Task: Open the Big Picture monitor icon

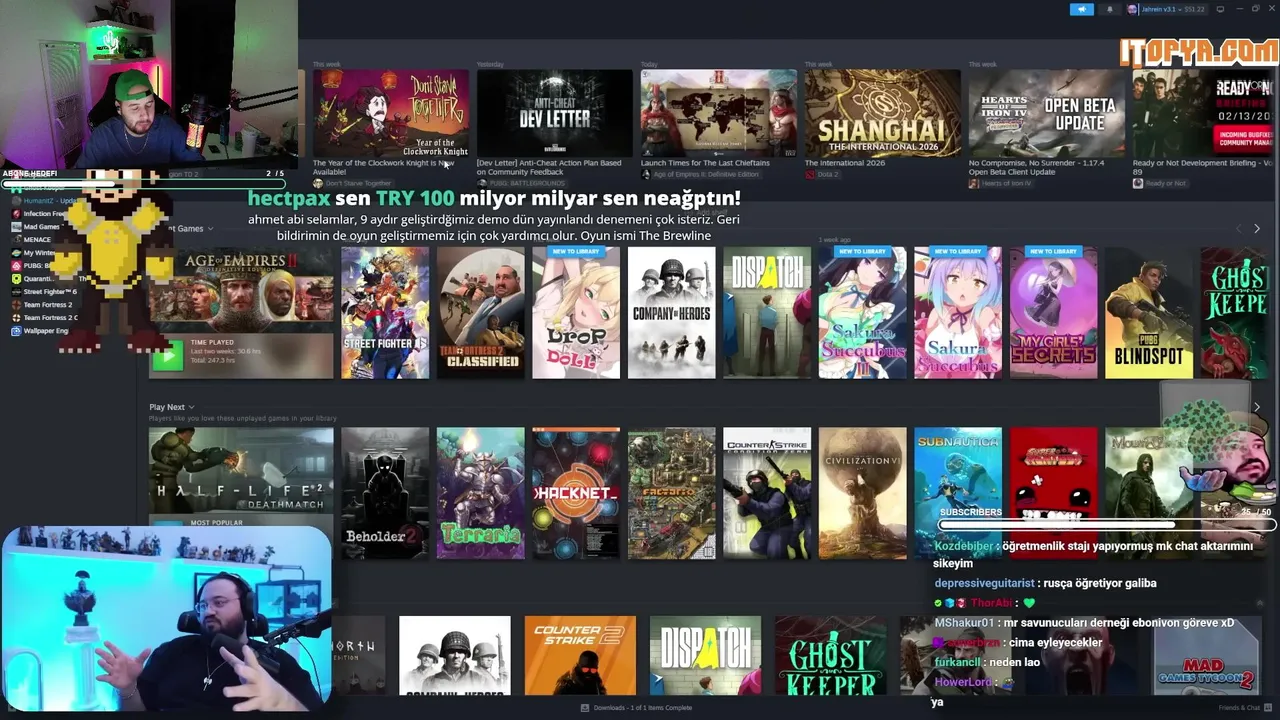Action: tap(1220, 9)
